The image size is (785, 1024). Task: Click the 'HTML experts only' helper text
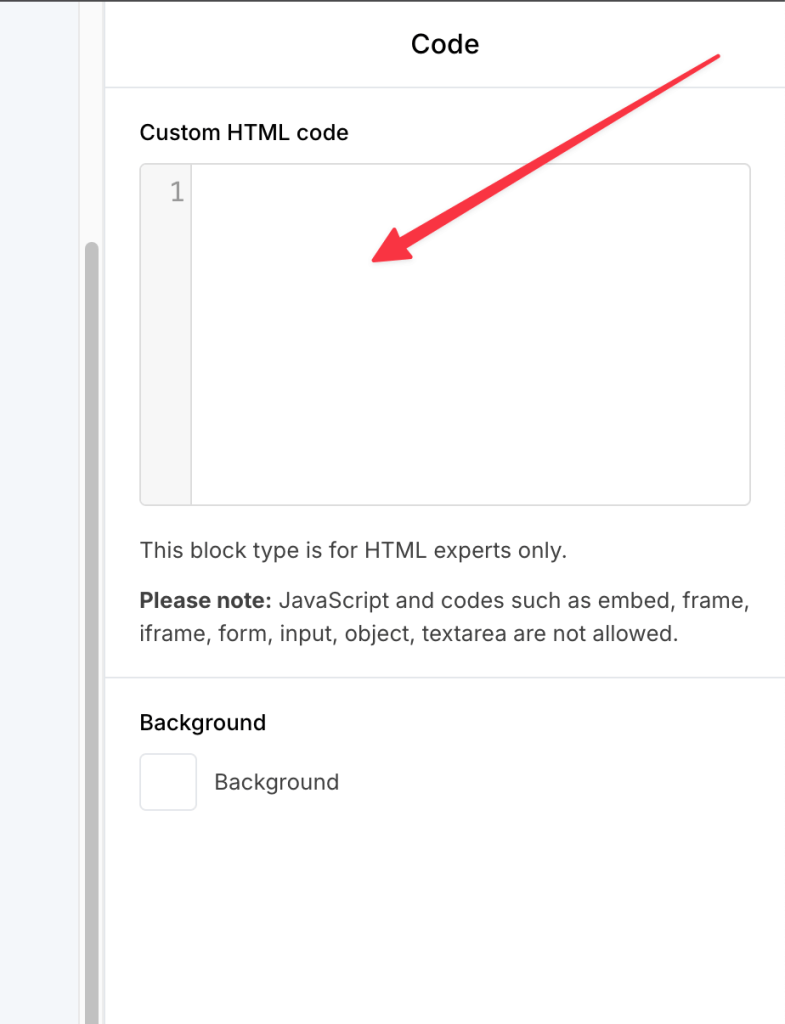coord(465,550)
